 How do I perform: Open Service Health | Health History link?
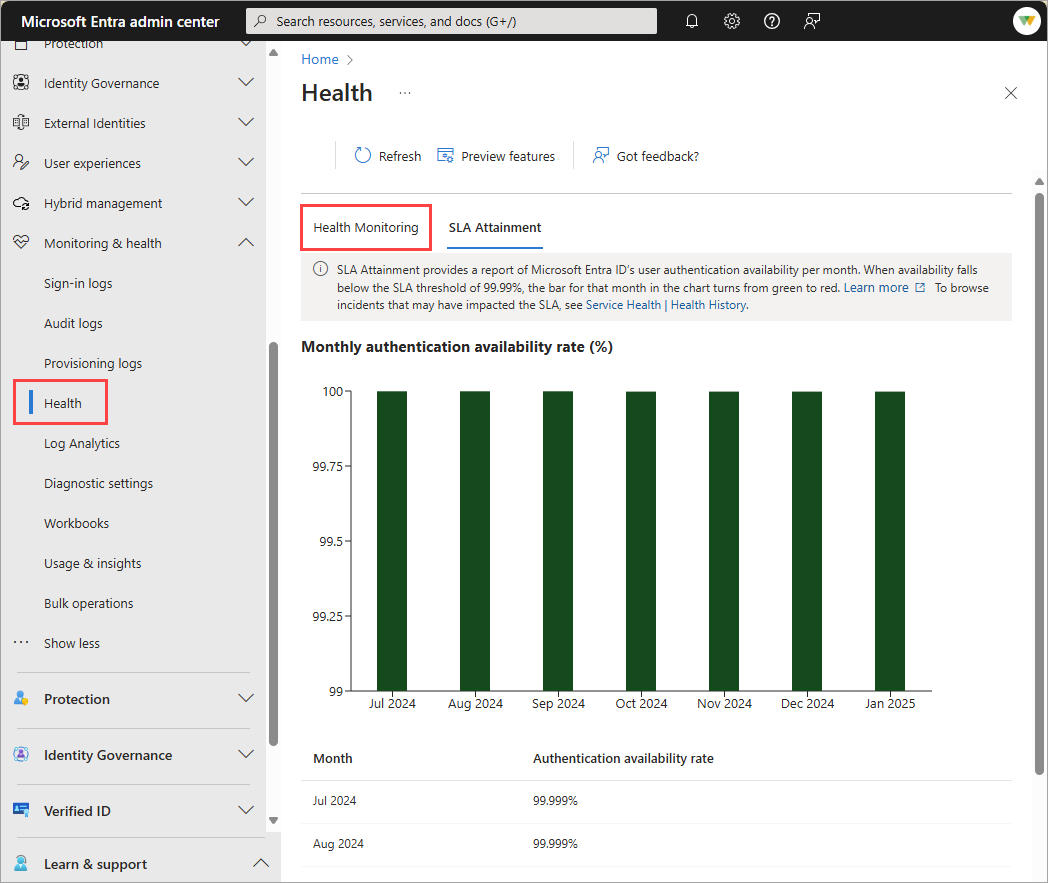pyautogui.click(x=665, y=305)
